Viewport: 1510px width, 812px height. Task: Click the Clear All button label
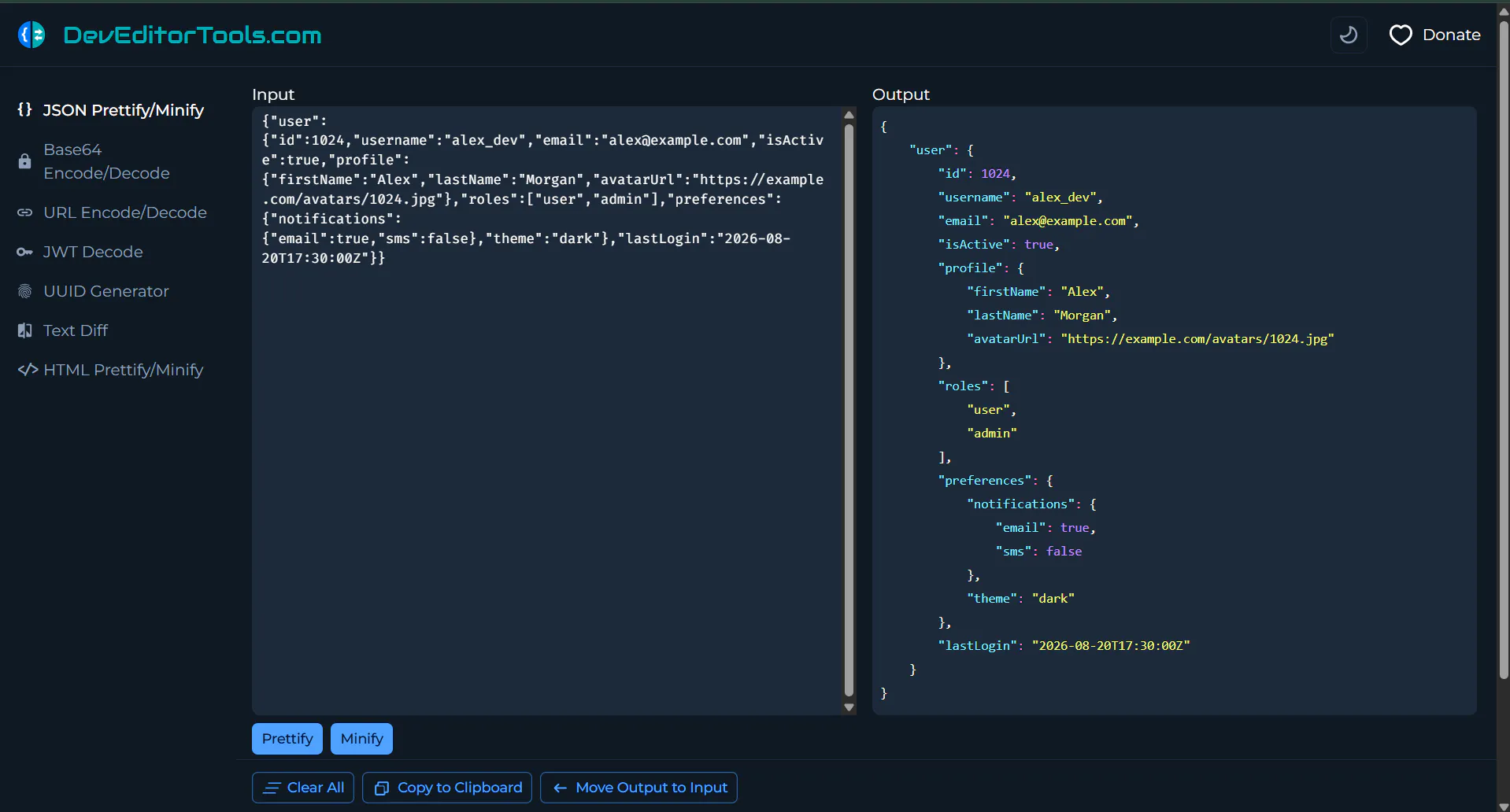(x=316, y=788)
